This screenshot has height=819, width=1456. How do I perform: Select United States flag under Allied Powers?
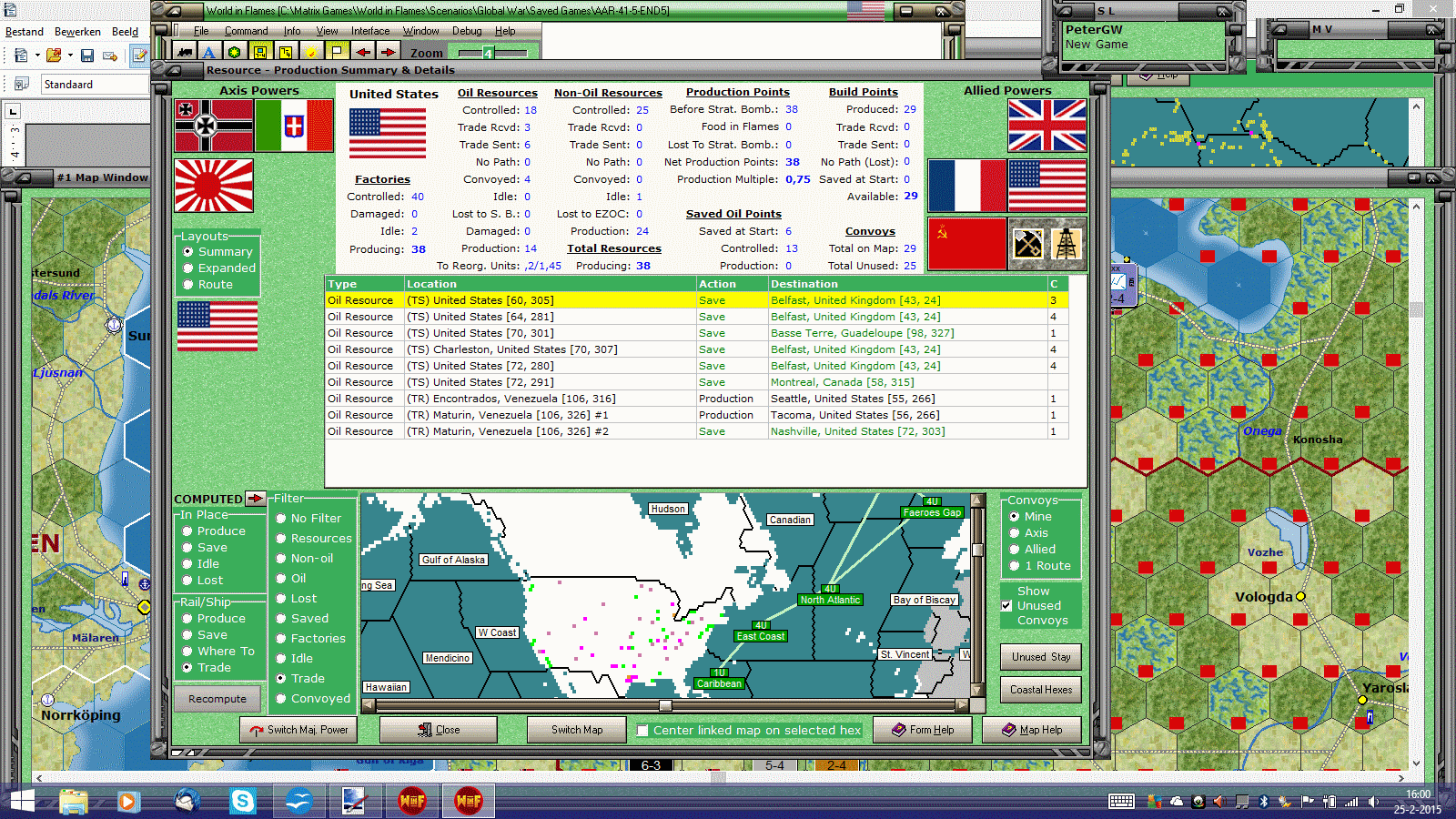pos(1047,186)
